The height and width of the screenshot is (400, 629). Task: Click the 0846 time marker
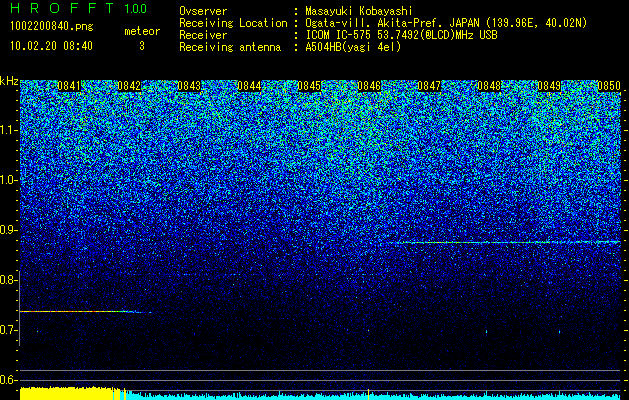click(x=369, y=86)
